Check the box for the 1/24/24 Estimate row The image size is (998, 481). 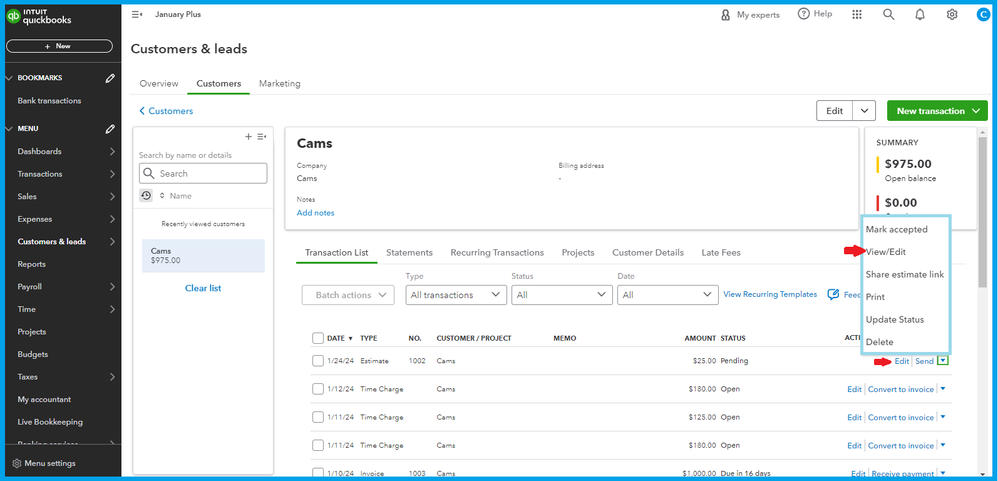318,361
